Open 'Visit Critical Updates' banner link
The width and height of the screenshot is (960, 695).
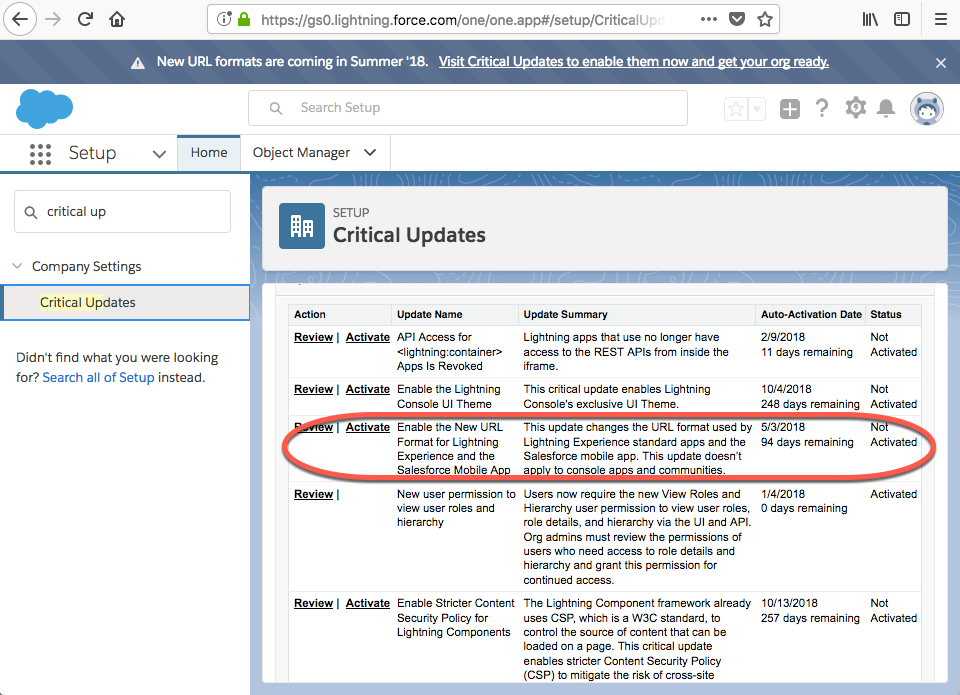(634, 62)
